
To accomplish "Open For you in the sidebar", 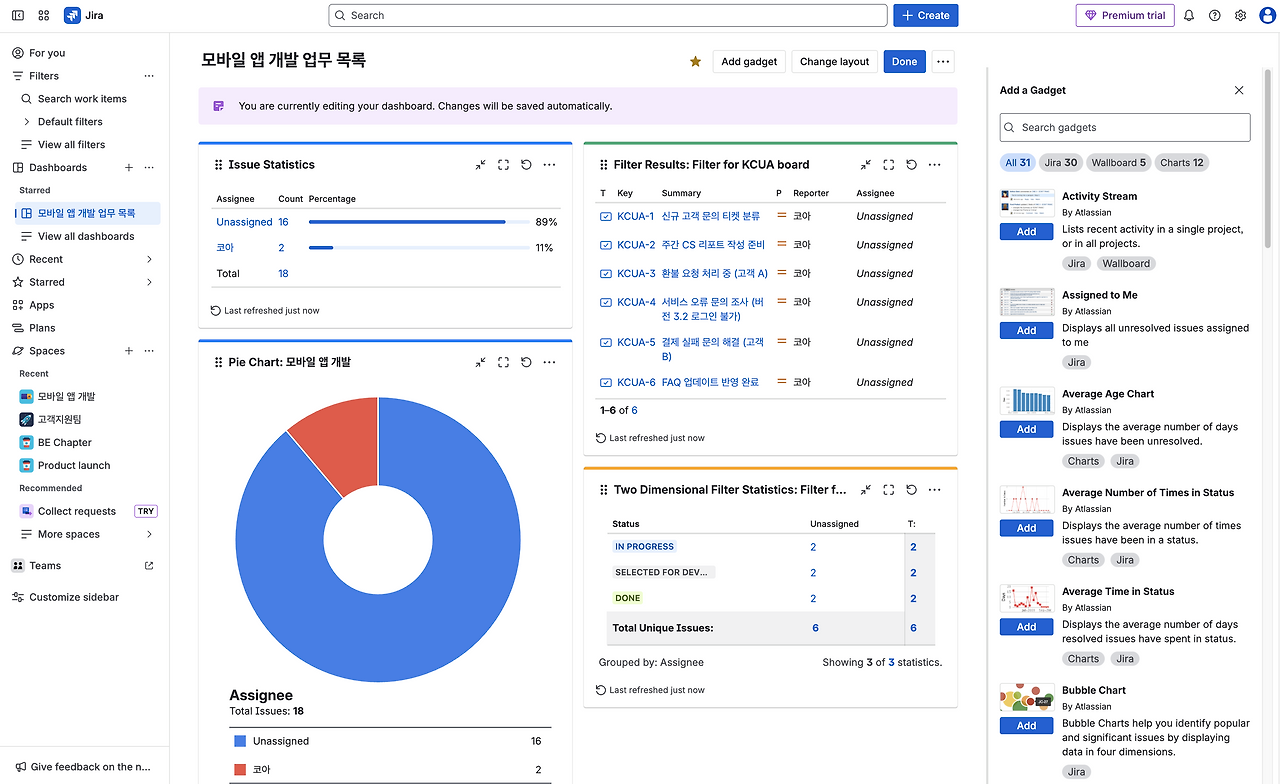I will (47, 53).
